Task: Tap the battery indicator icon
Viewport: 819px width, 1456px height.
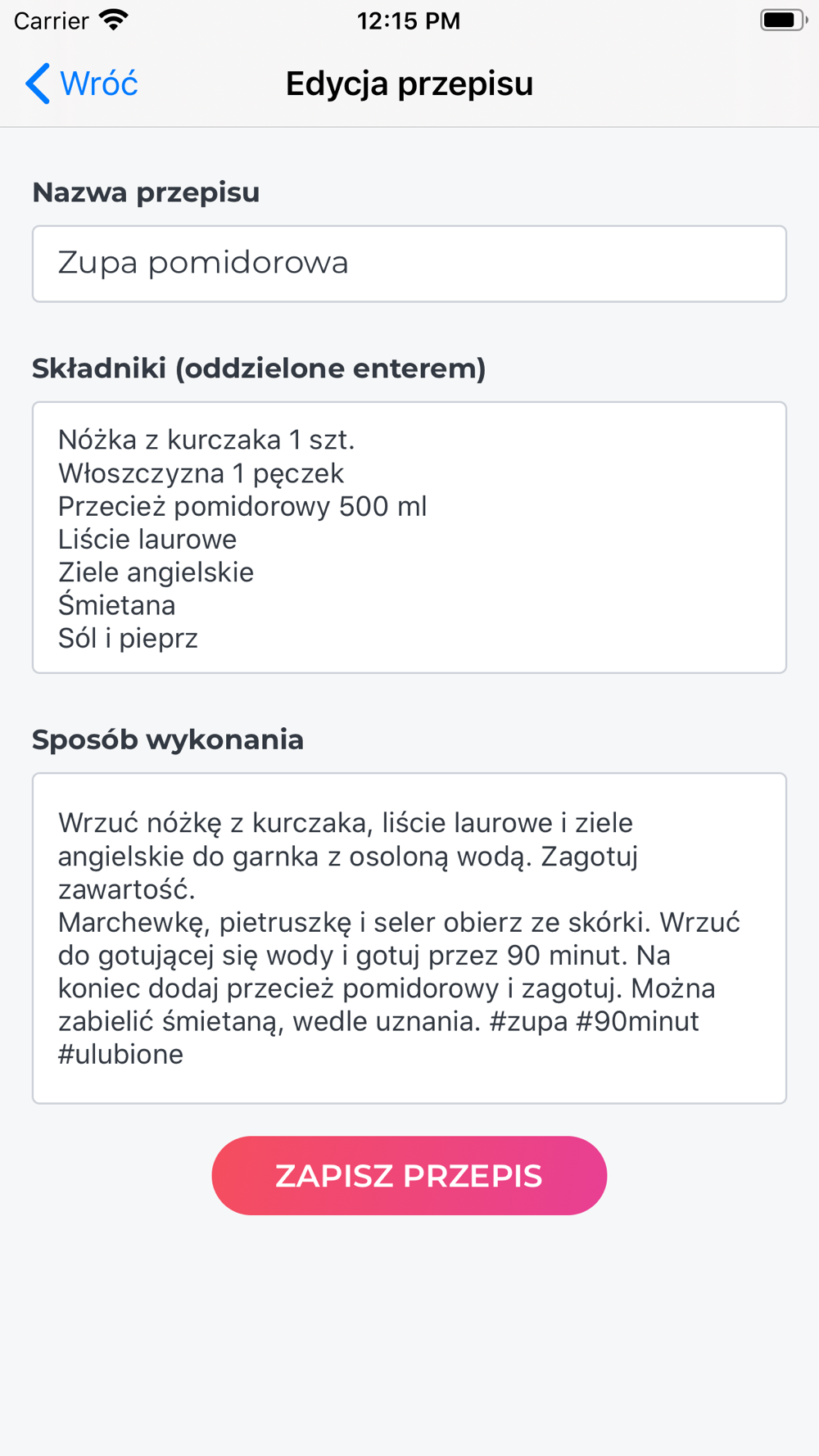Action: (784, 20)
